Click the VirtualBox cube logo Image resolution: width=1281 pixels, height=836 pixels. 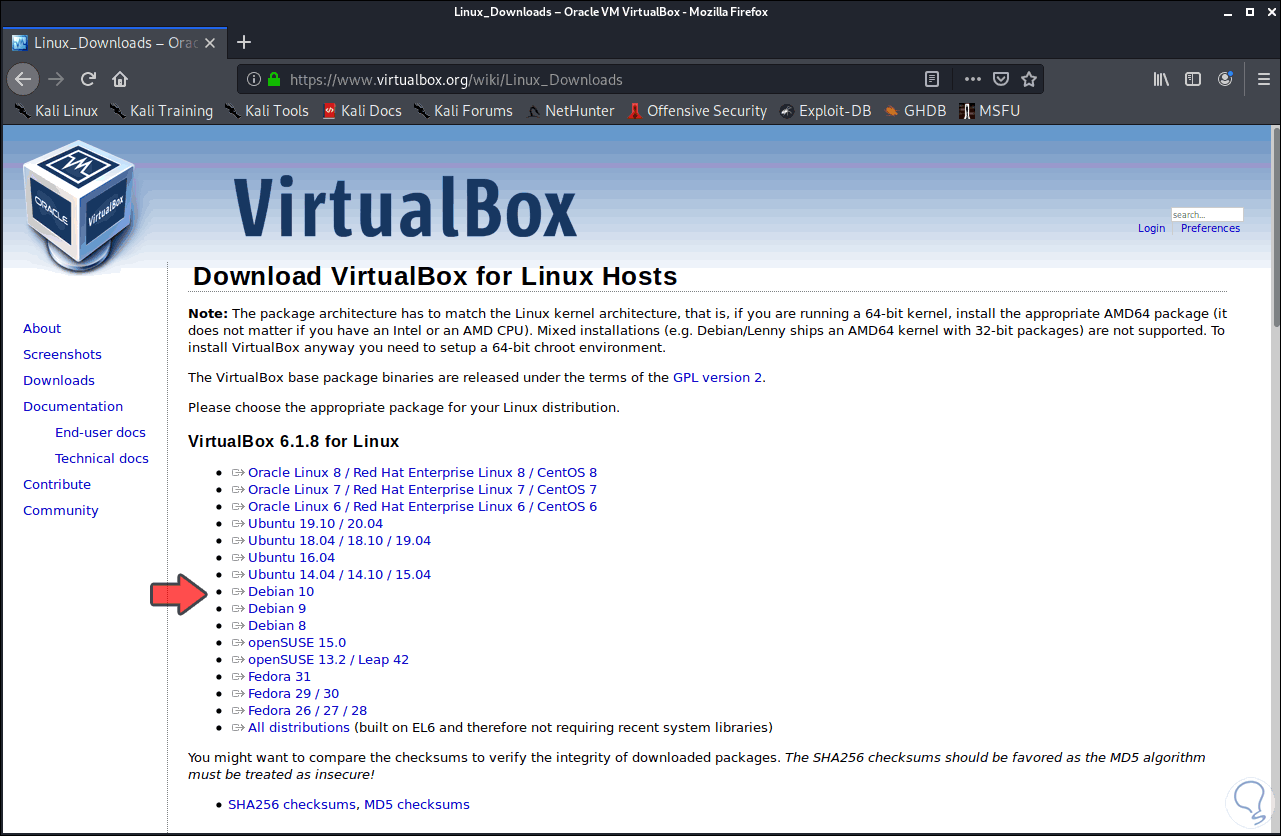pos(80,200)
